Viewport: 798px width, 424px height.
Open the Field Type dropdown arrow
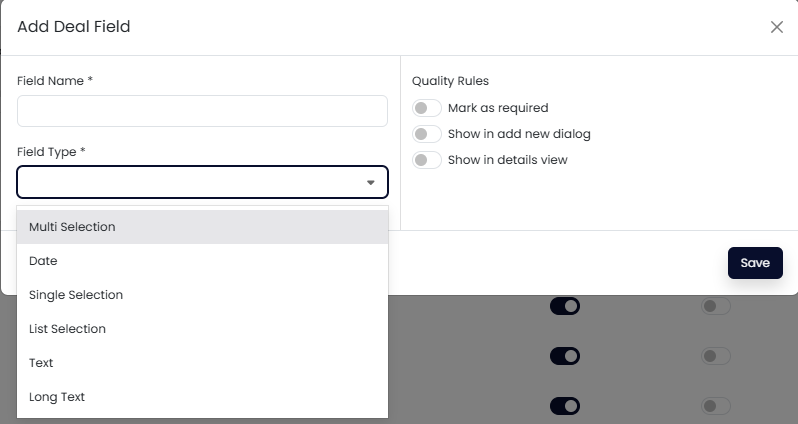[370, 183]
